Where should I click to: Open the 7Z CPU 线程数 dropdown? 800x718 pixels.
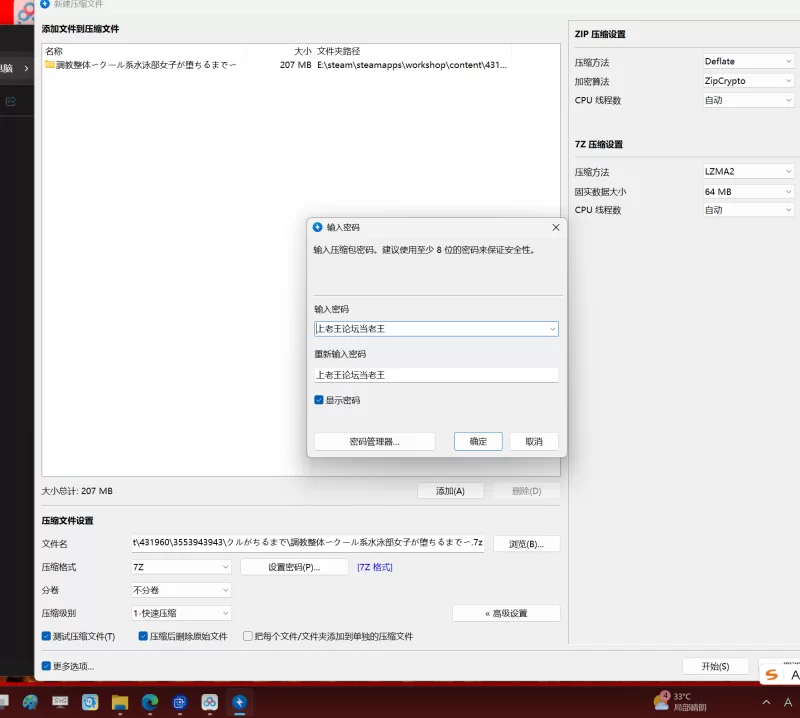(x=748, y=210)
